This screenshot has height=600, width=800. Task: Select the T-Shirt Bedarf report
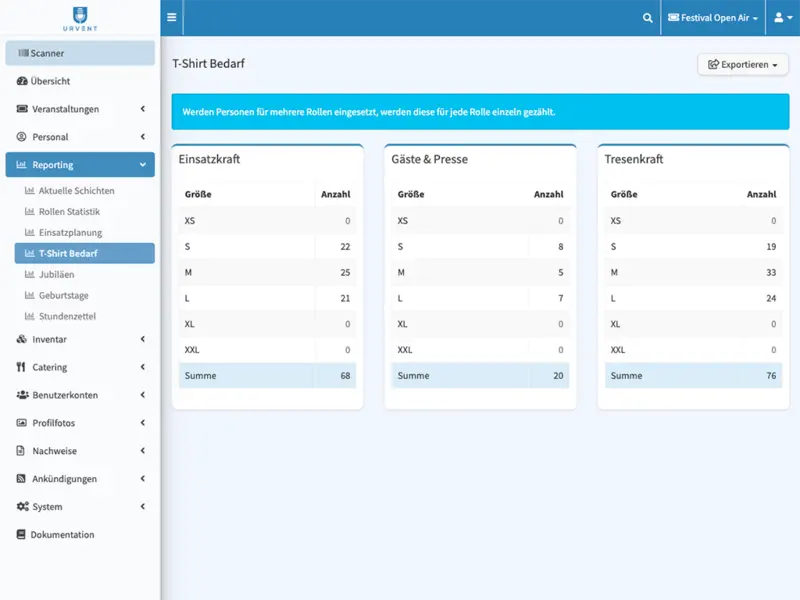point(85,253)
